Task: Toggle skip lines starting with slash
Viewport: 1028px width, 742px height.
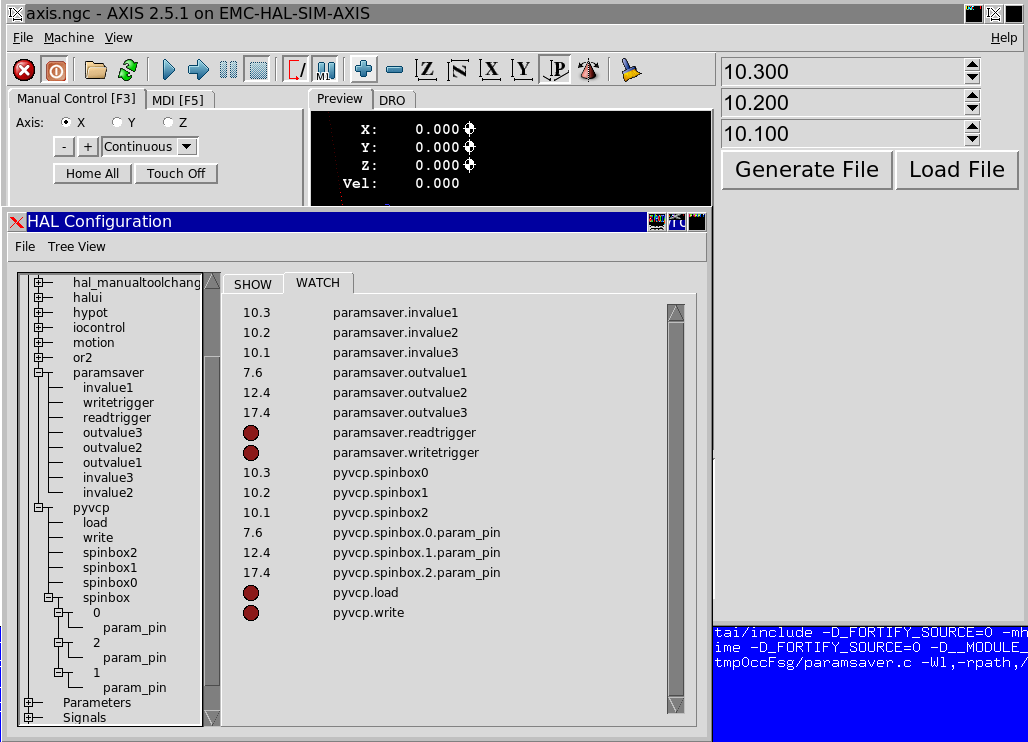Action: coord(296,70)
